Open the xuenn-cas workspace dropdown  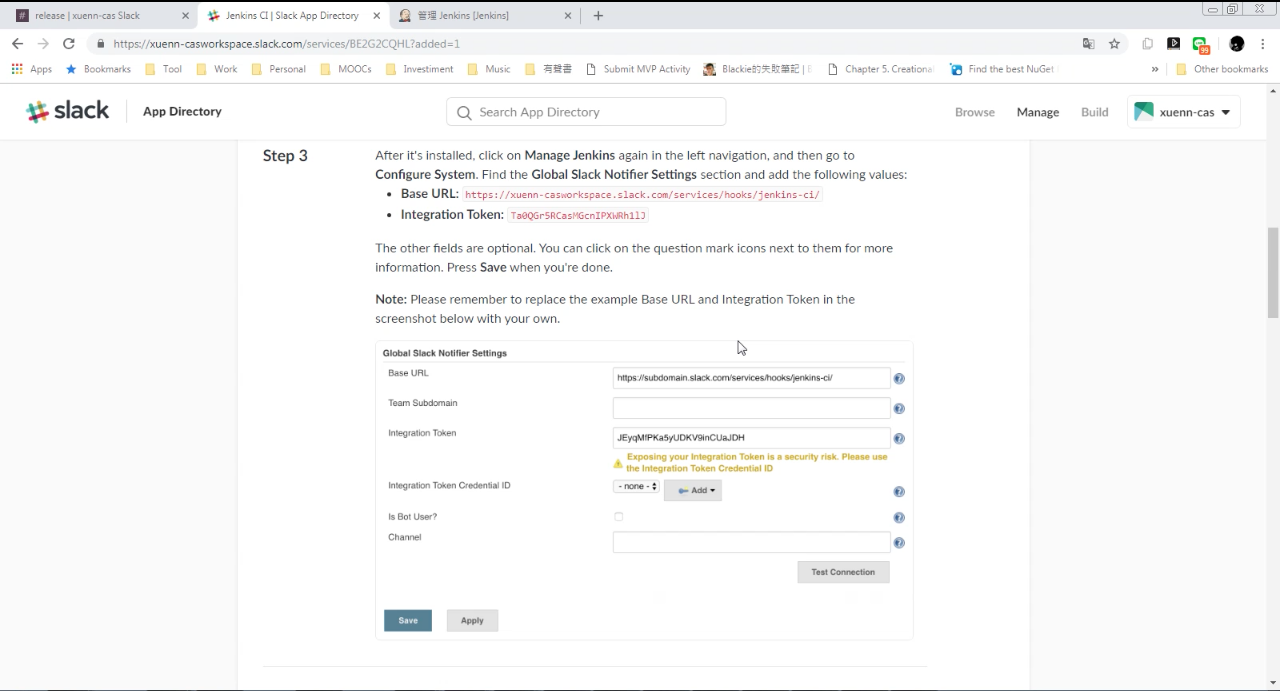(x=1184, y=112)
